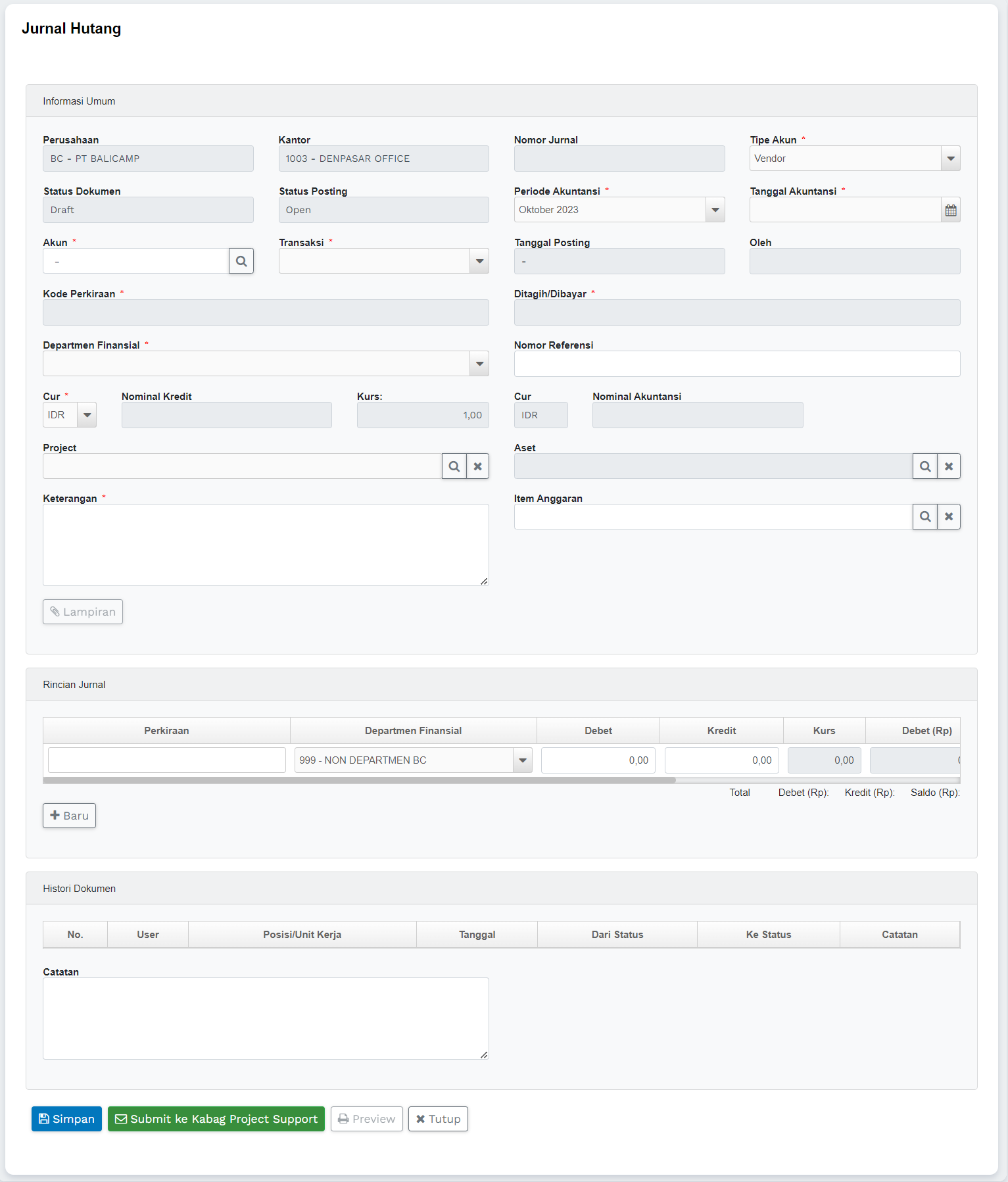Expand the Tipe Akun dropdown

coord(950,159)
